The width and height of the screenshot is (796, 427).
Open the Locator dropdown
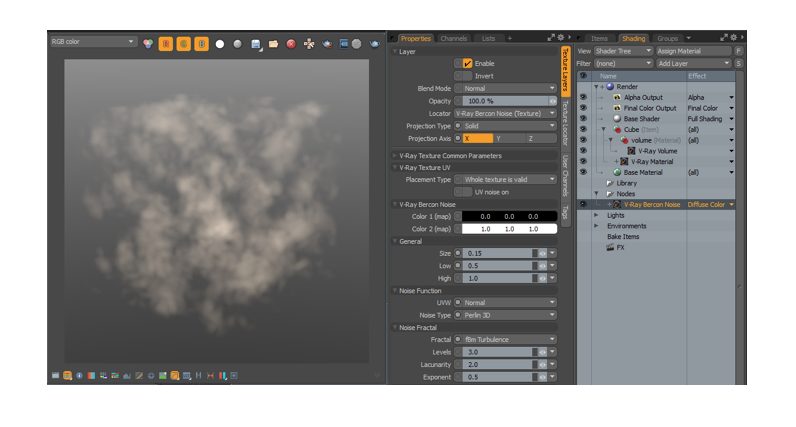505,113
